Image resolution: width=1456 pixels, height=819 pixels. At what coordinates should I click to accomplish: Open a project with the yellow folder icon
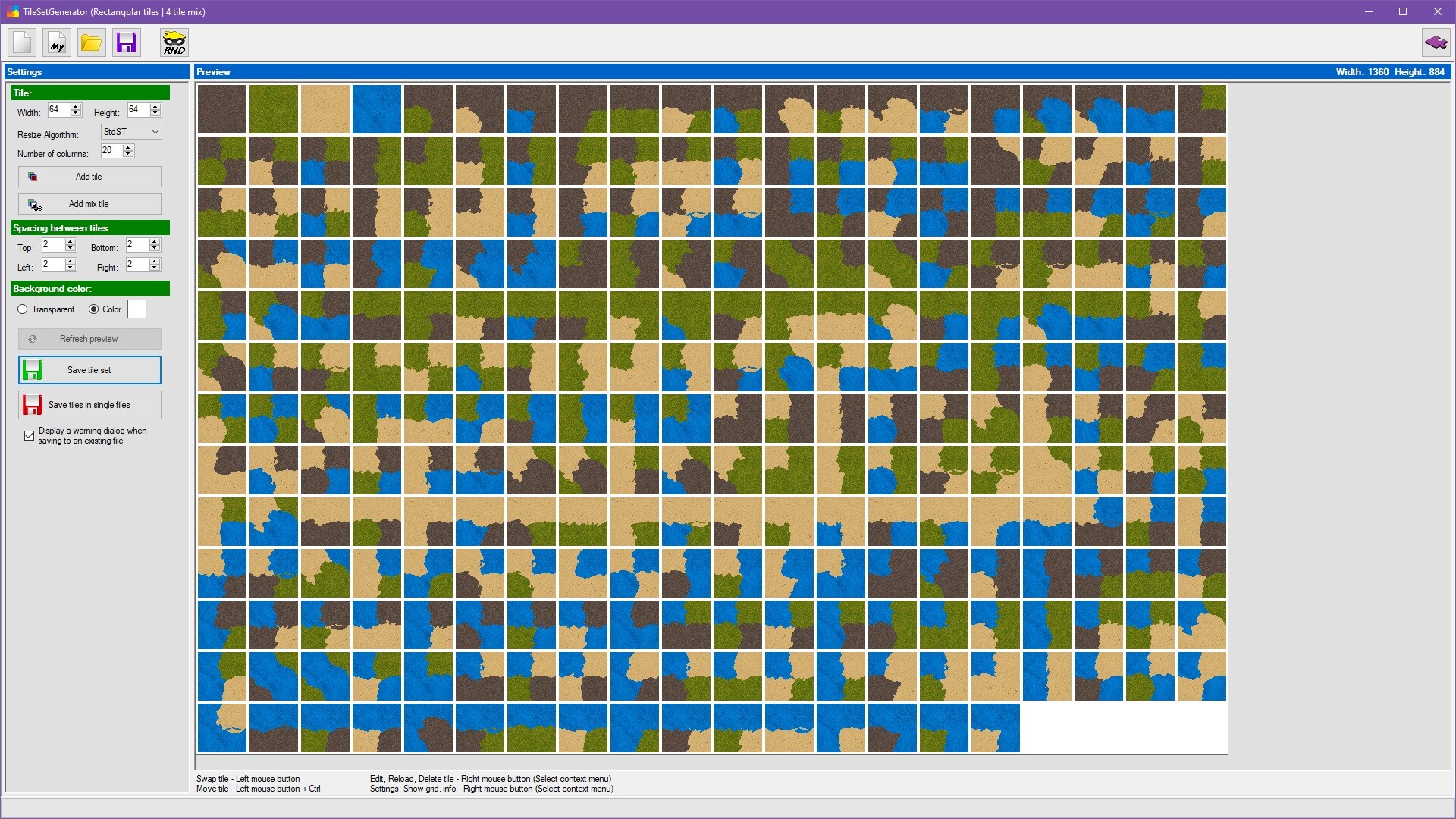pos(91,42)
